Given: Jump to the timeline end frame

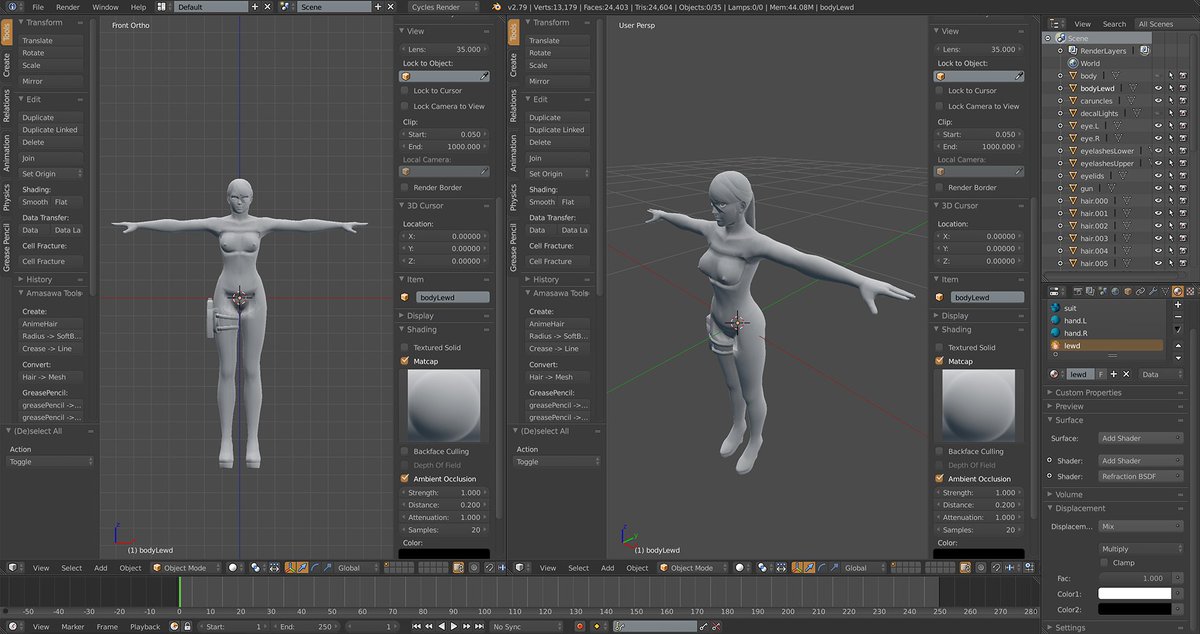Looking at the screenshot, I should (480, 627).
